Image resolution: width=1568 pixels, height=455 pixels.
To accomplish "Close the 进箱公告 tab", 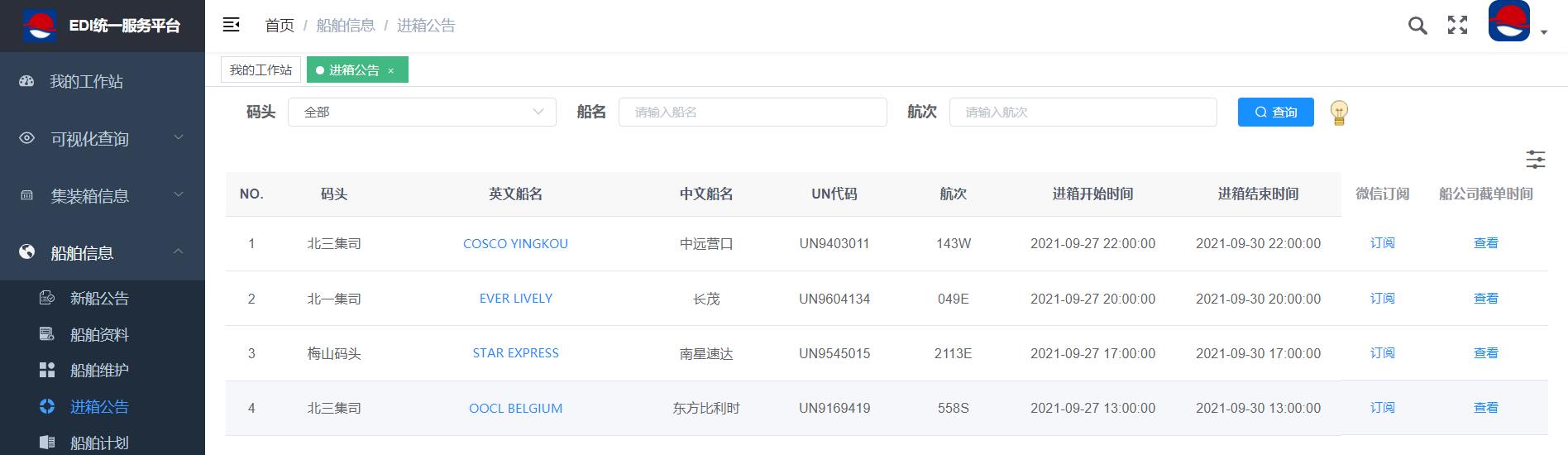I will click(391, 71).
